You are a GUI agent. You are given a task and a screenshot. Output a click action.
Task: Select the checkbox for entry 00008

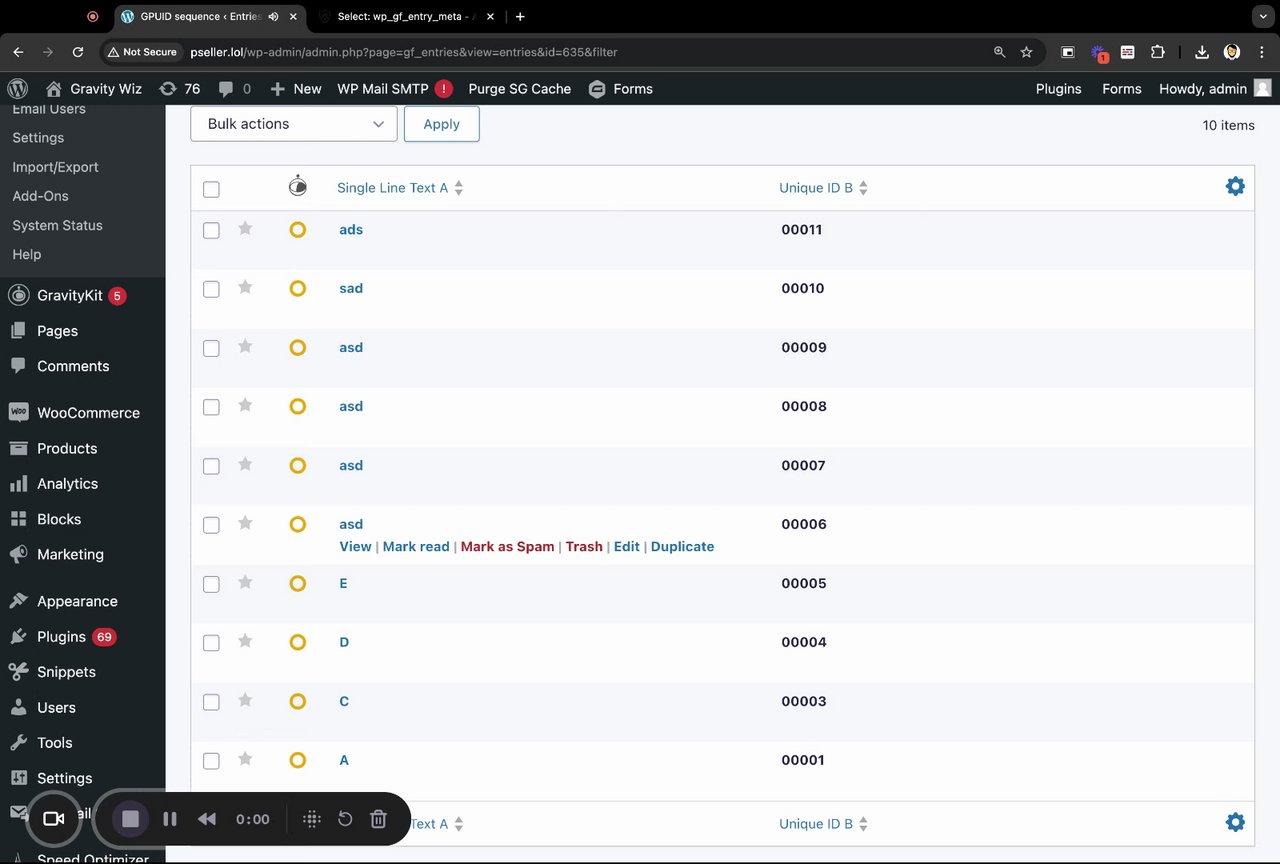pos(211,407)
